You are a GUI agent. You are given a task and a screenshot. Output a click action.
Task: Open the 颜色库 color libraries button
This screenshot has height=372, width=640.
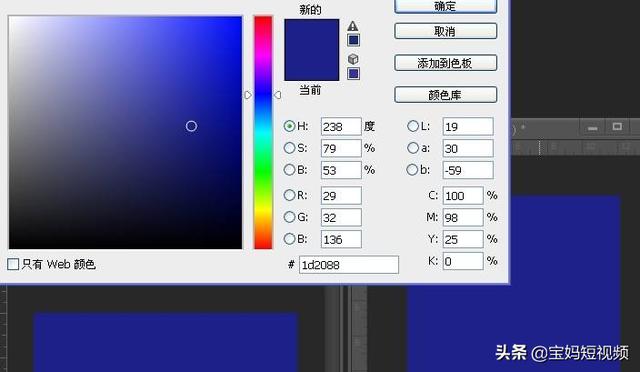click(446, 95)
